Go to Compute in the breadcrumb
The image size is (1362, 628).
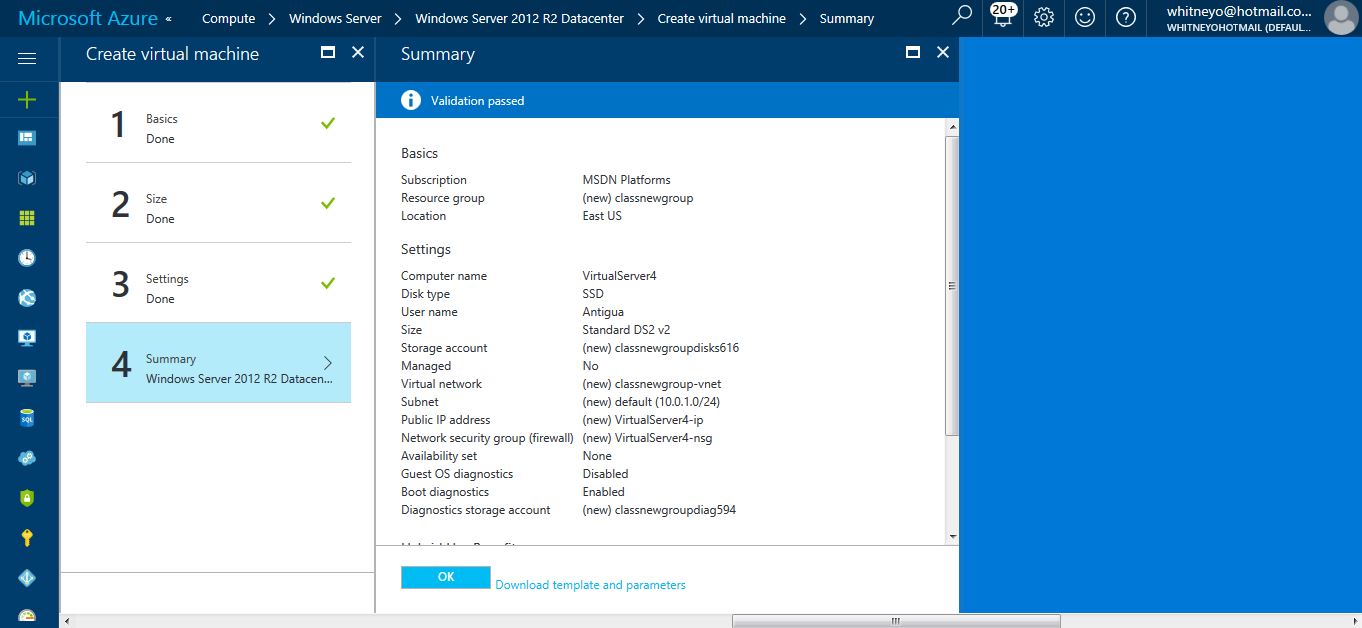coord(228,18)
